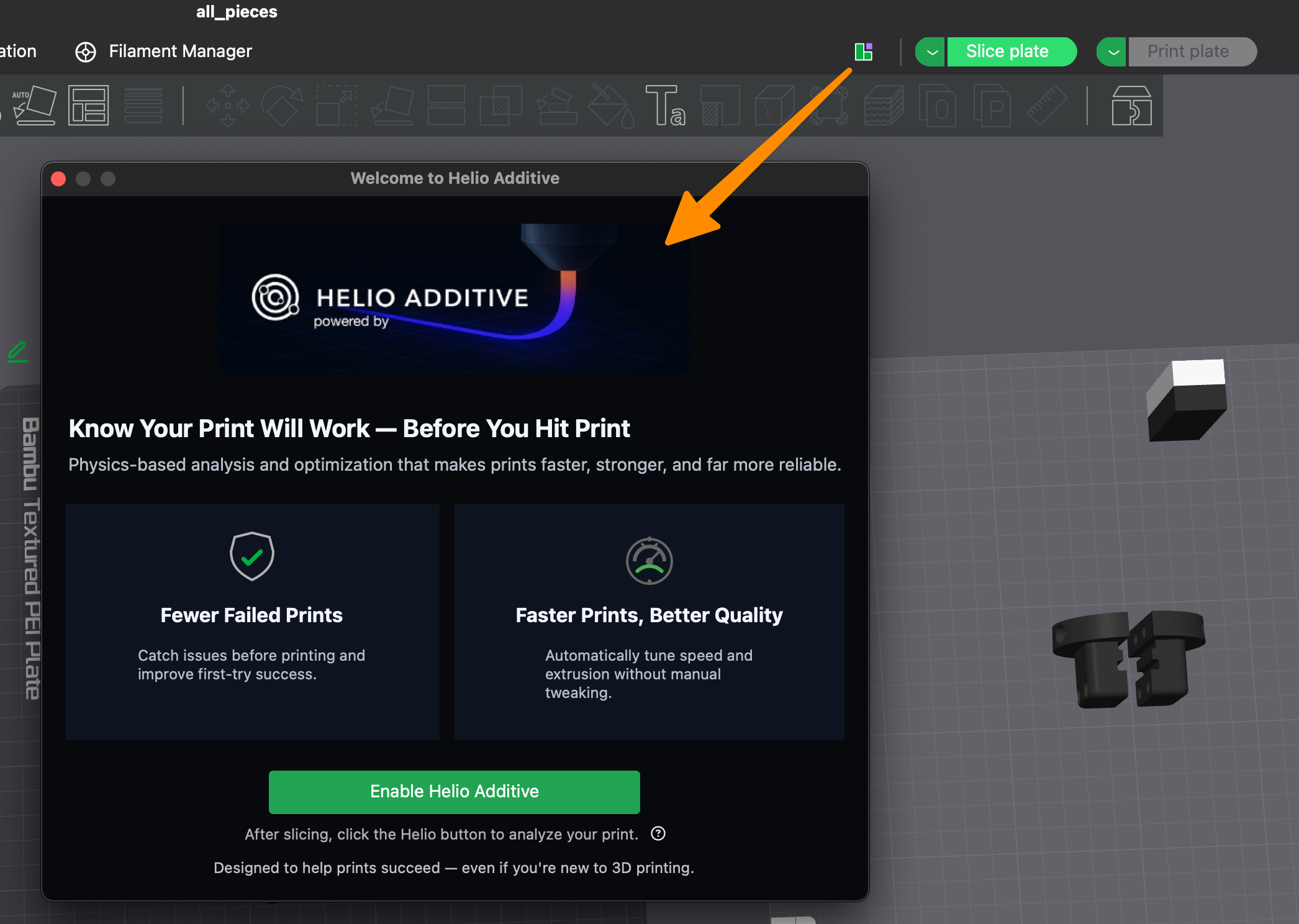1299x924 pixels.
Task: Click the toolbar icon labeled P
Action: (992, 105)
